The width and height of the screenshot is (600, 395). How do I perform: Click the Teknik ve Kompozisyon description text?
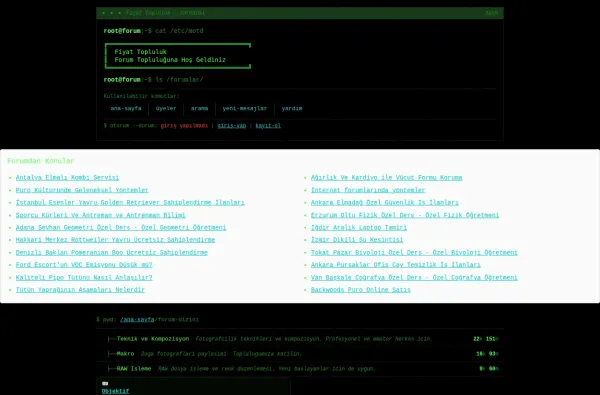coord(314,339)
